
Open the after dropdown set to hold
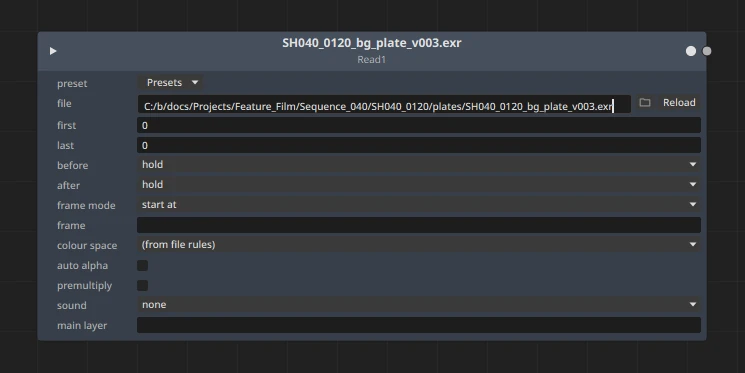[419, 185]
